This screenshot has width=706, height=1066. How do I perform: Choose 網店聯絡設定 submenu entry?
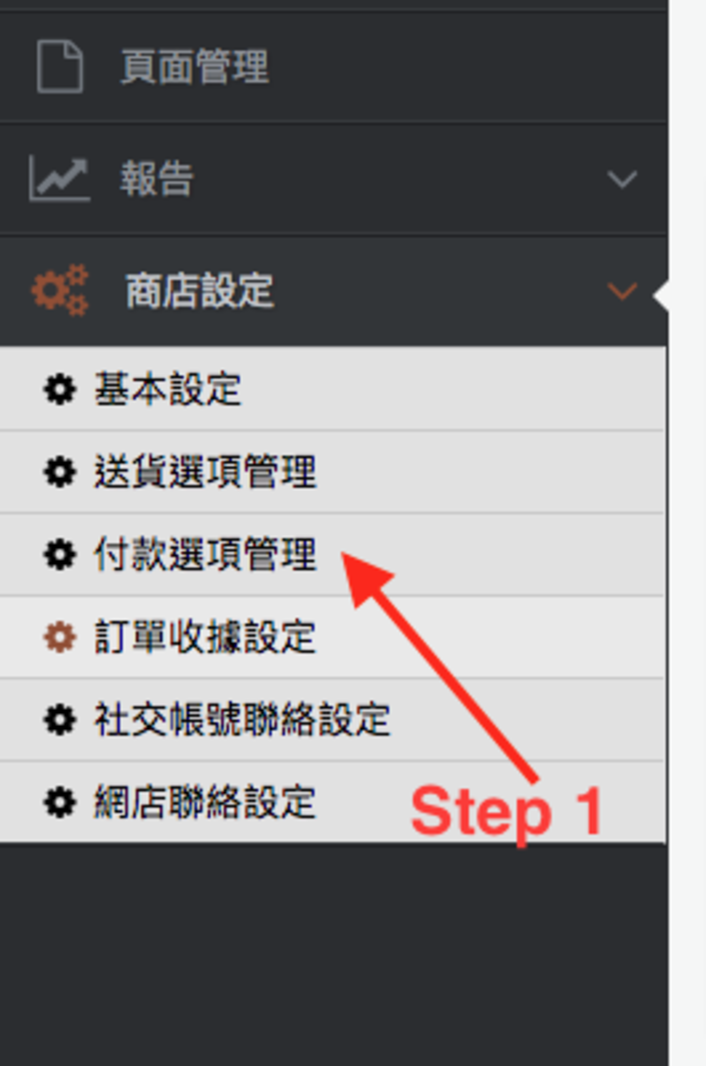332,802
